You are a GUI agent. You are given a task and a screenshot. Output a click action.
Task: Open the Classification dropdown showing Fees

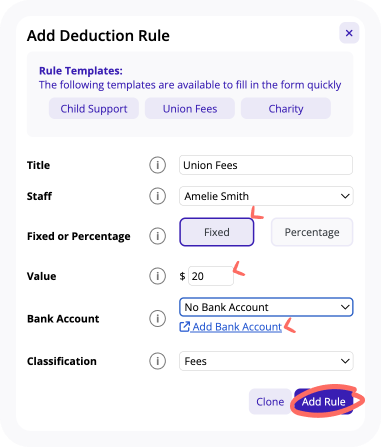tap(266, 361)
